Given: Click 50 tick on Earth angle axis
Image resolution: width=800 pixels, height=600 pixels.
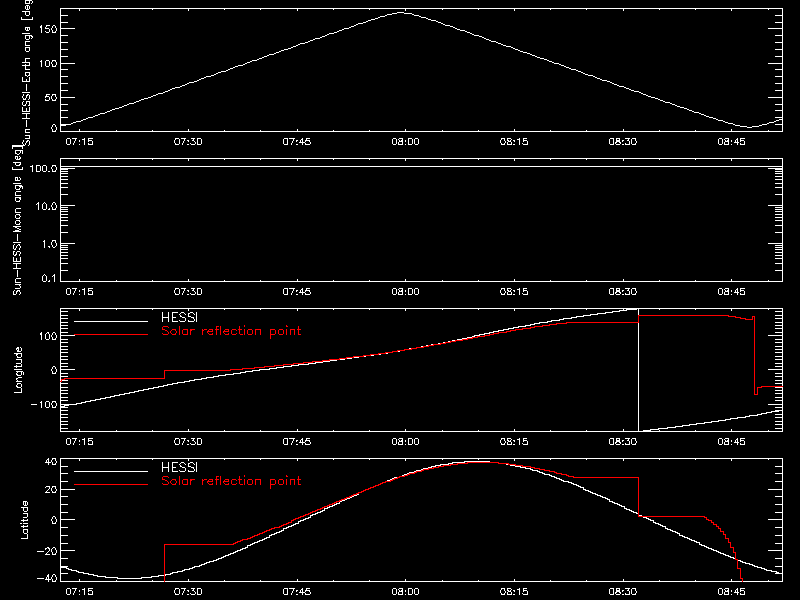Looking at the screenshot, I should point(51,97).
